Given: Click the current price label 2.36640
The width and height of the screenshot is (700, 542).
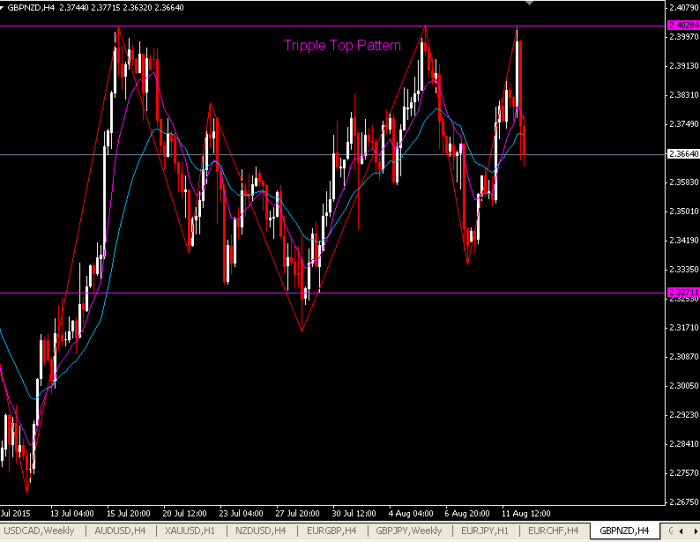Looking at the screenshot, I should click(x=683, y=154).
